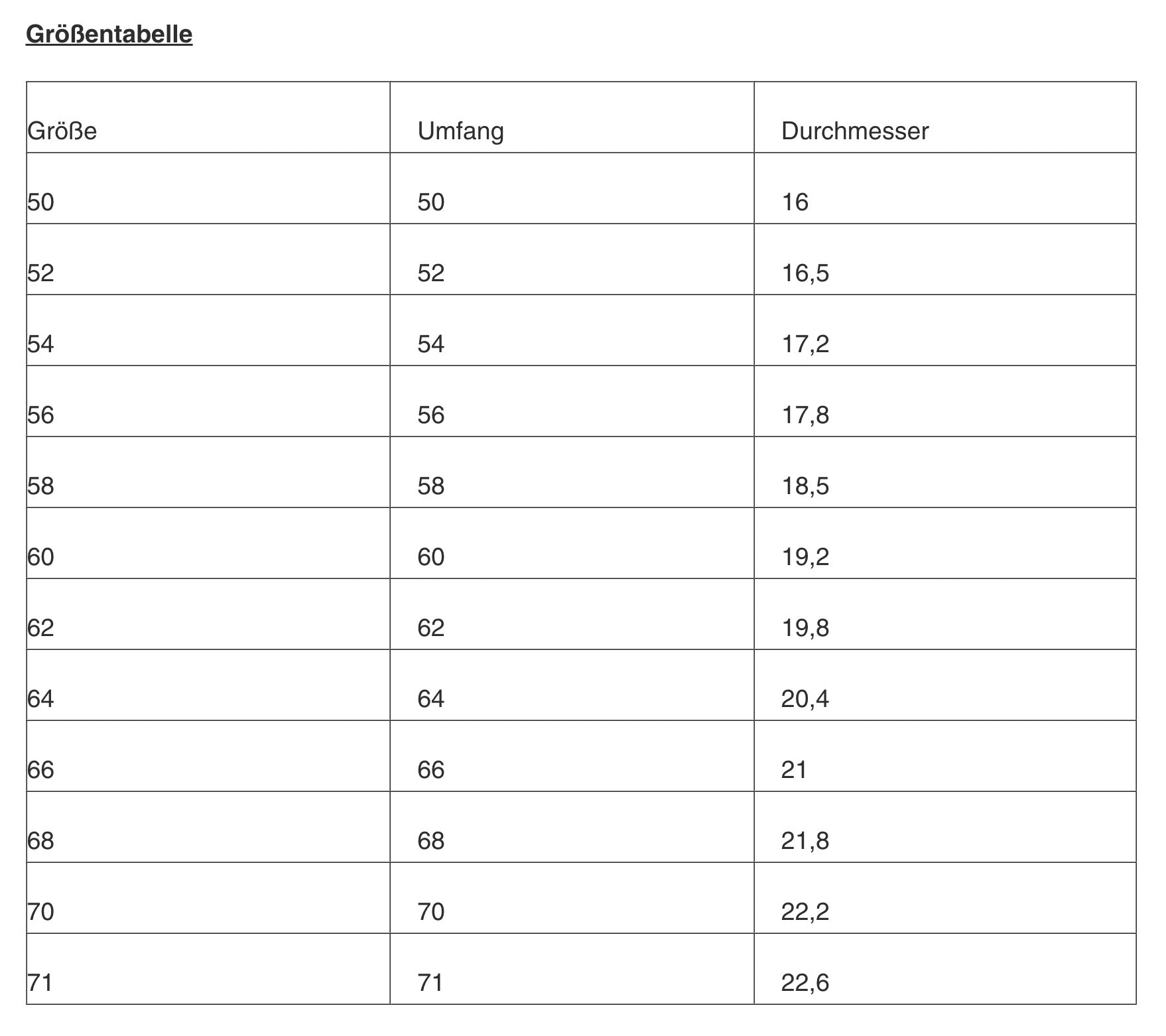Click diameter value 18,5
This screenshot has height=1036, width=1166.
pyautogui.click(x=805, y=486)
